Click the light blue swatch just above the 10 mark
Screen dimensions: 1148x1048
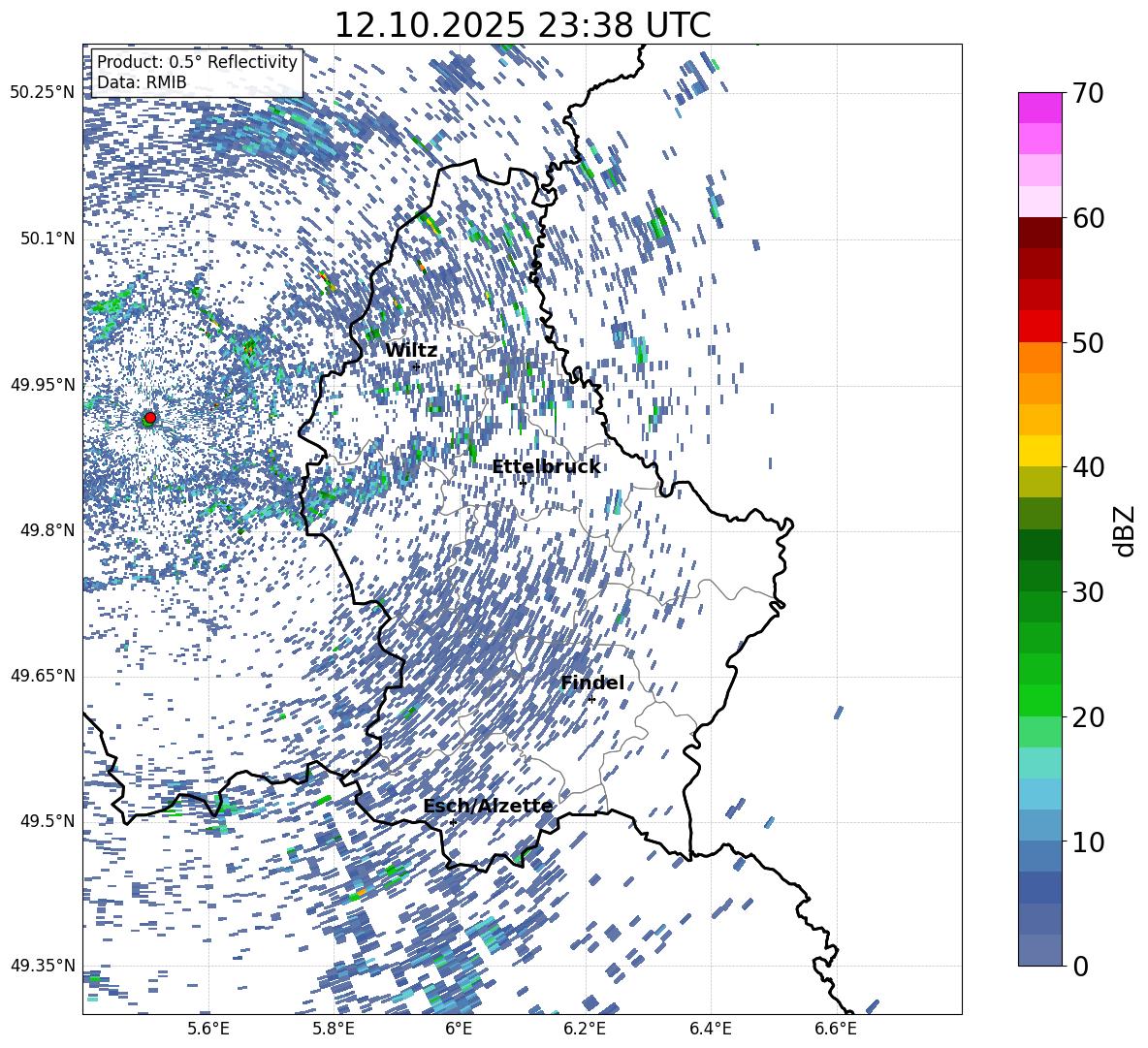point(1039,825)
